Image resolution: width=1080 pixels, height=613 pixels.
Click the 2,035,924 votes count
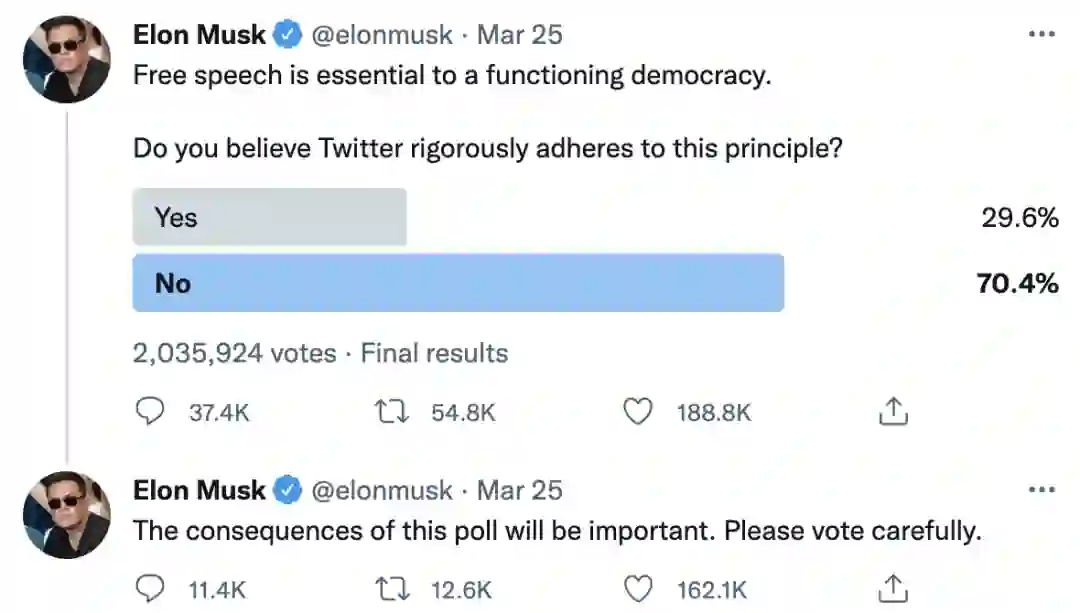coord(234,353)
